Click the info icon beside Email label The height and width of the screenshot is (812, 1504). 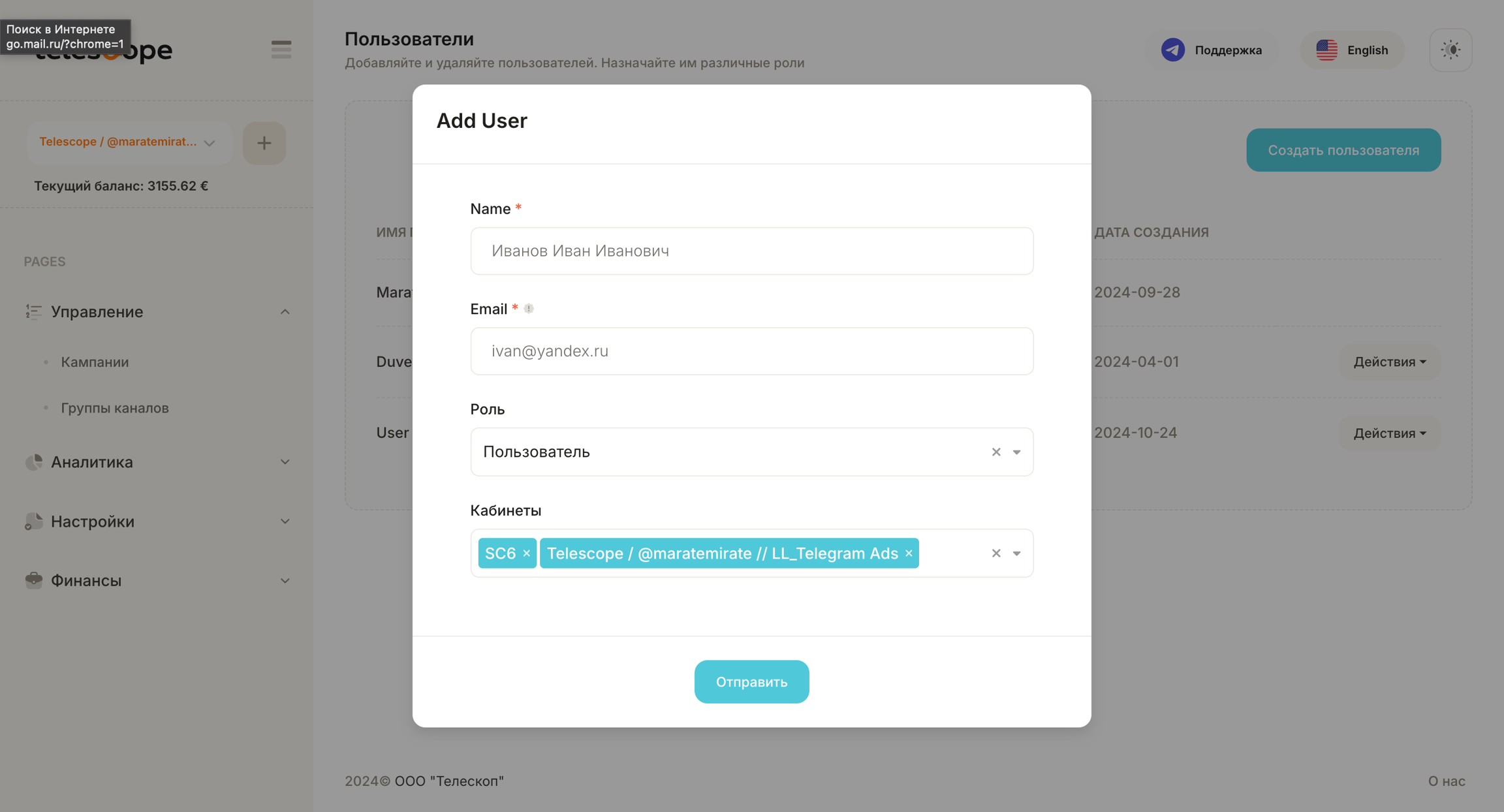[x=529, y=309]
